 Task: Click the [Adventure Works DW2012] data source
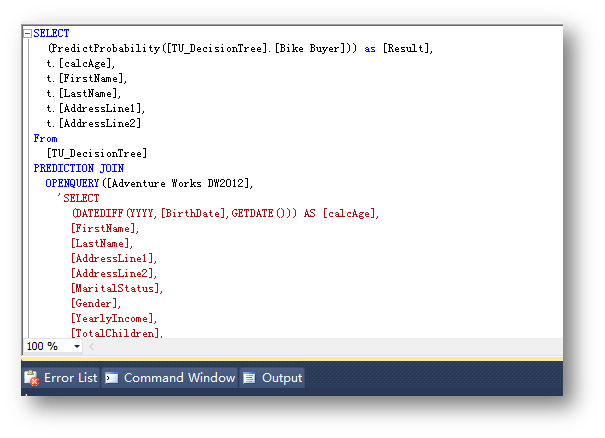[177, 184]
